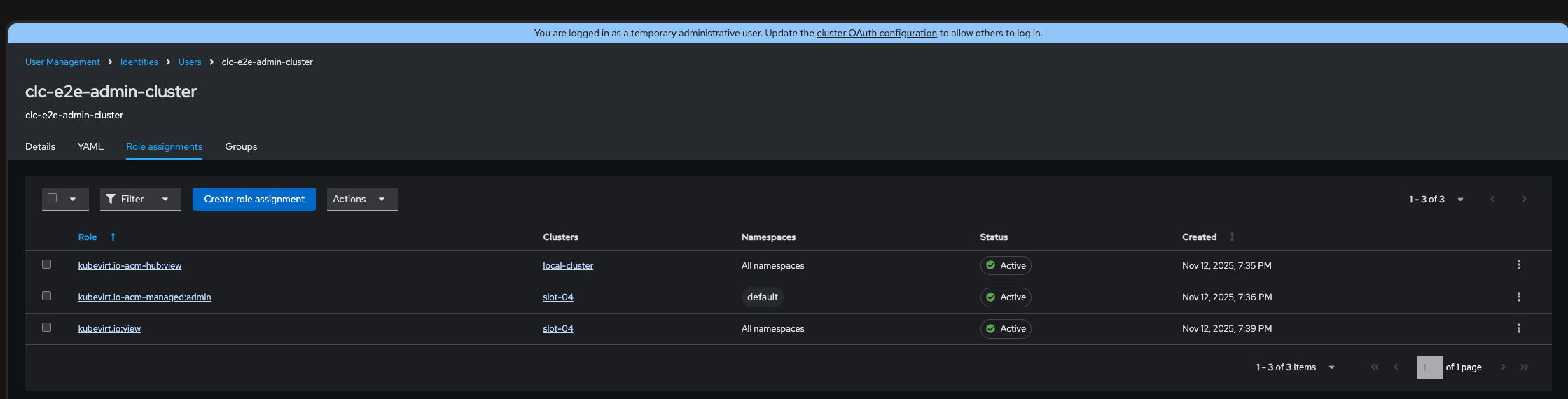Open the slot-04 cluster link for kubevirt.io:view
Image resolution: width=1568 pixels, height=399 pixels.
558,329
